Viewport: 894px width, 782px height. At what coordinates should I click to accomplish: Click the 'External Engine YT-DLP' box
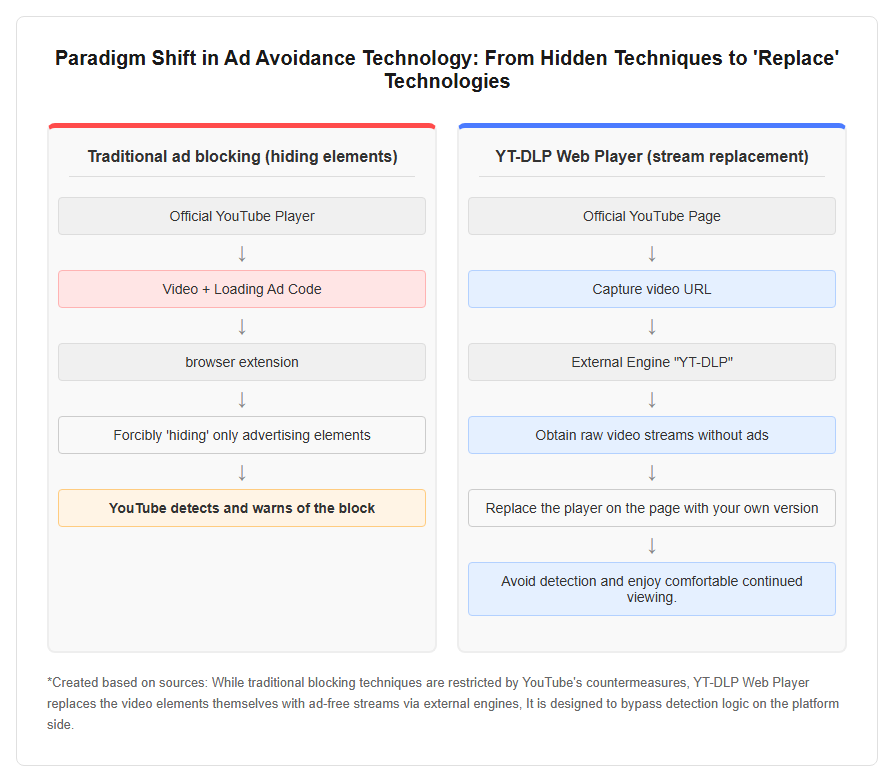click(652, 362)
